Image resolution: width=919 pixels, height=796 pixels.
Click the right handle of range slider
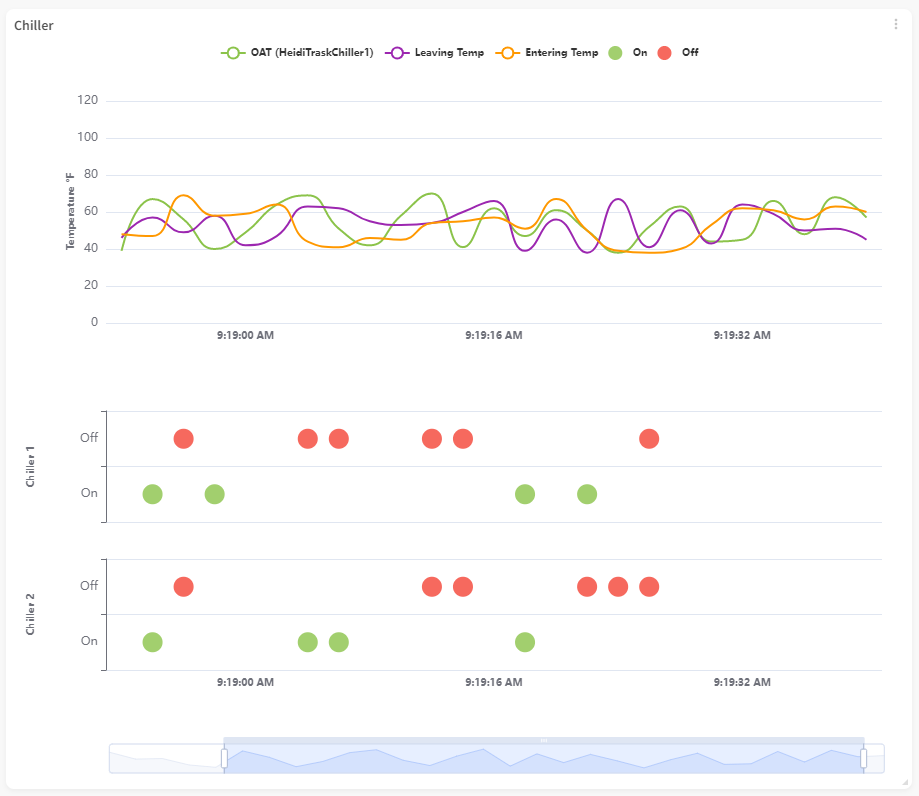click(863, 759)
